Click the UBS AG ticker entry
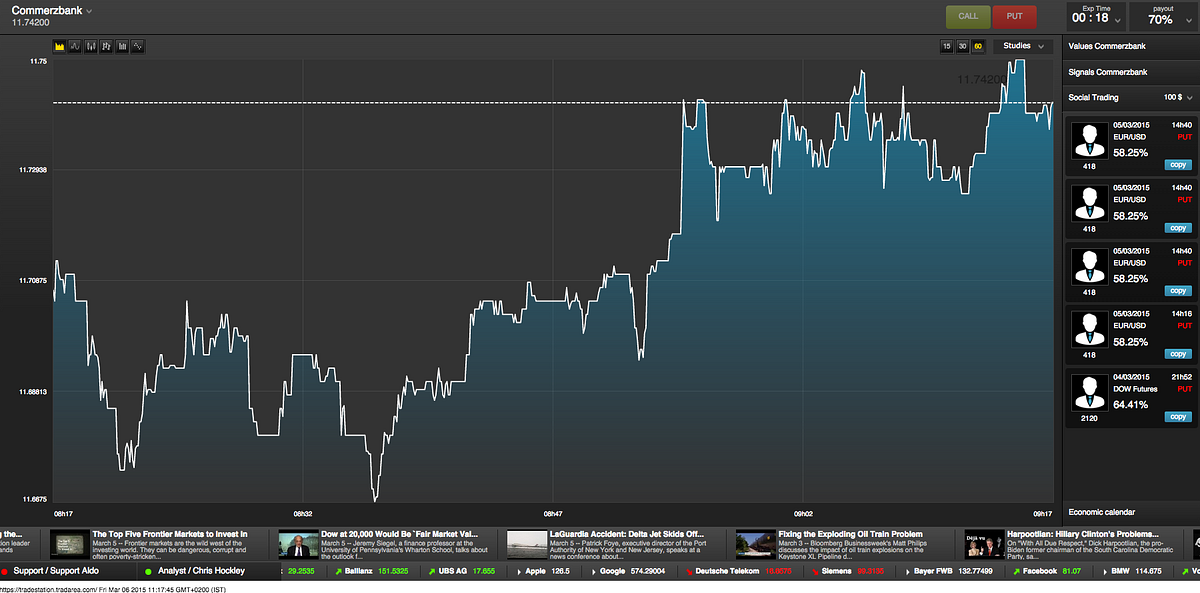 [460, 570]
